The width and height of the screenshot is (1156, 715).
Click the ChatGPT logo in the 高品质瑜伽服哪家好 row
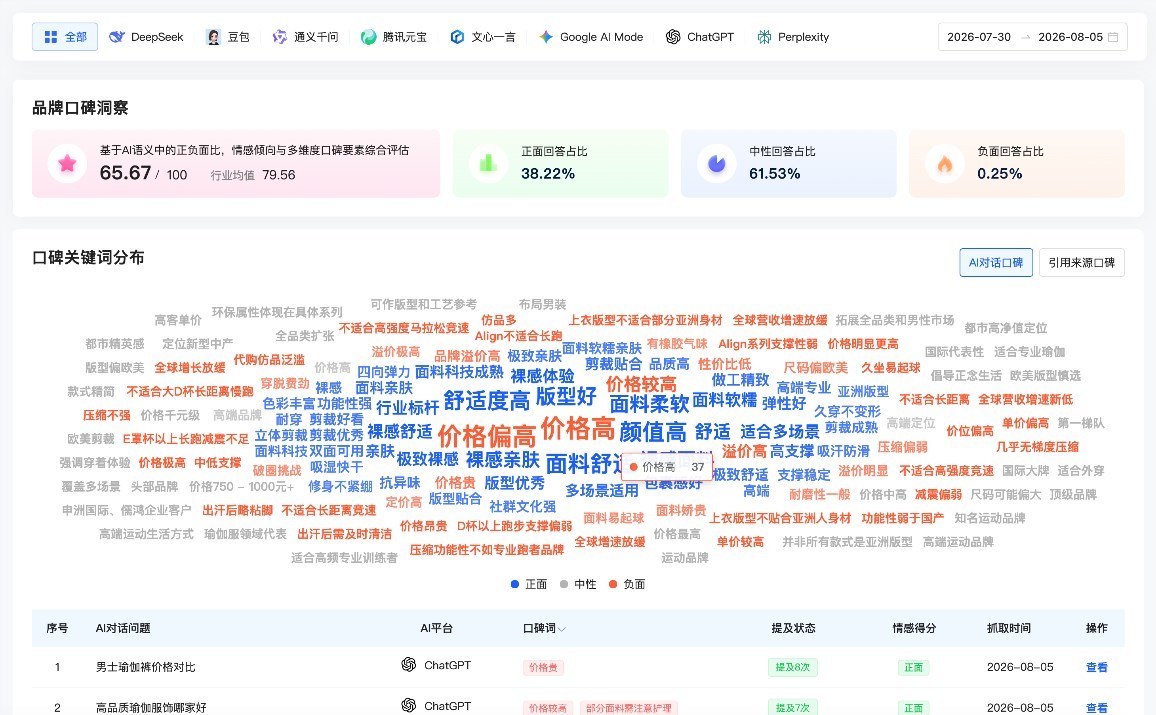tap(408, 705)
